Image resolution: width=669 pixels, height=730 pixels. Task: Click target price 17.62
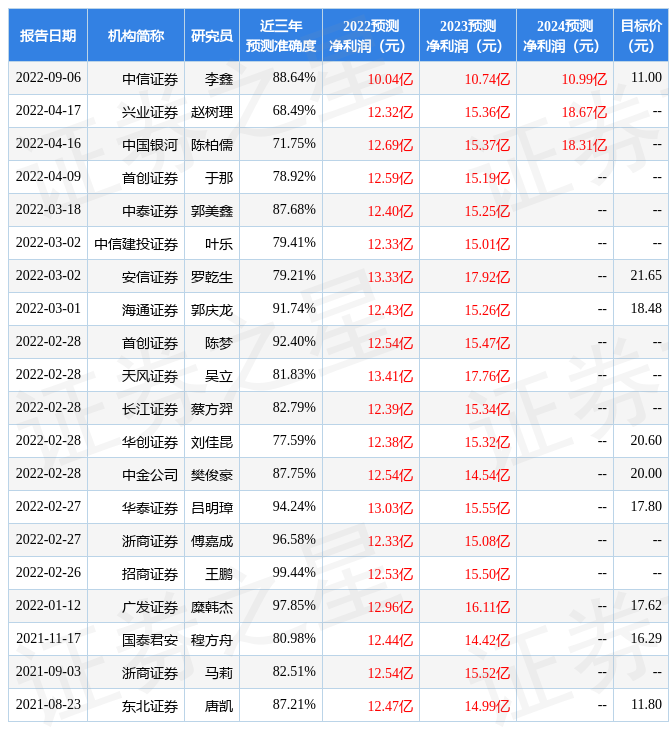click(x=646, y=606)
